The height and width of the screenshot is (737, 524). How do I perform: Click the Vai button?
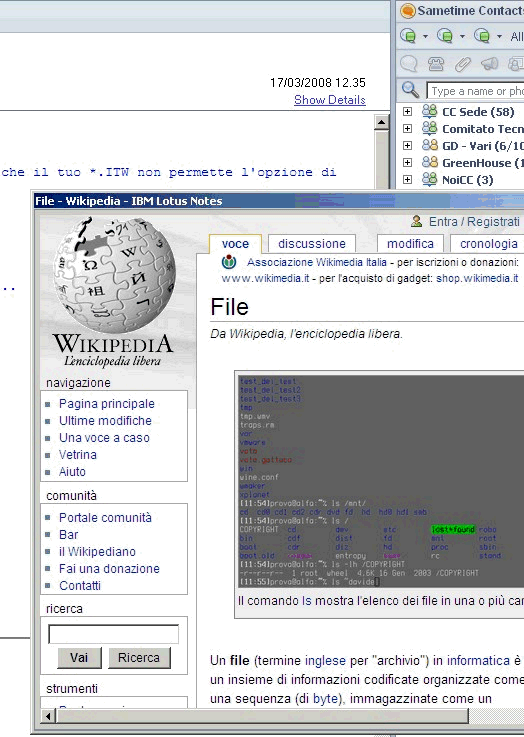(x=79, y=658)
